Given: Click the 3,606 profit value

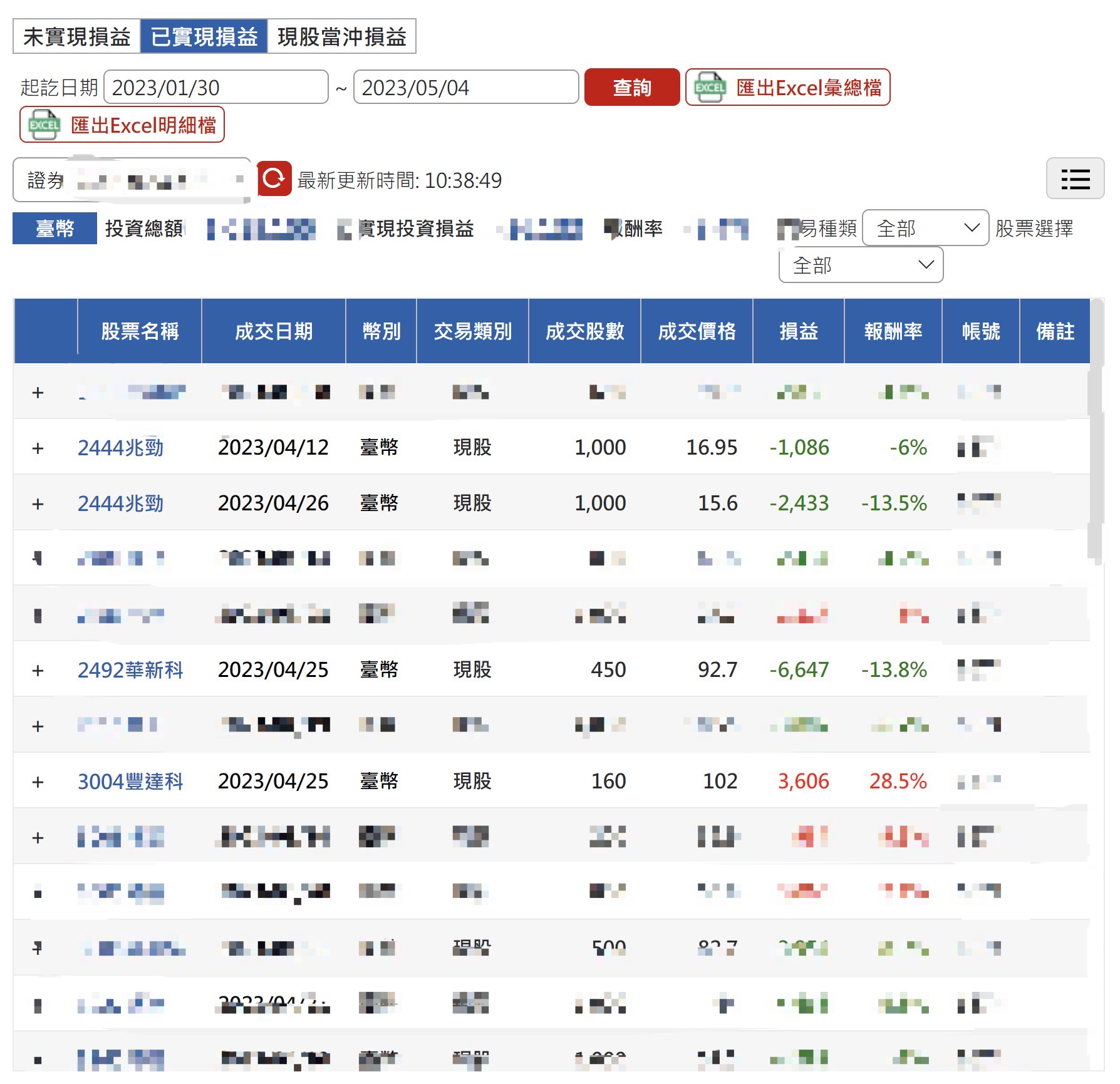Looking at the screenshot, I should click(803, 782).
